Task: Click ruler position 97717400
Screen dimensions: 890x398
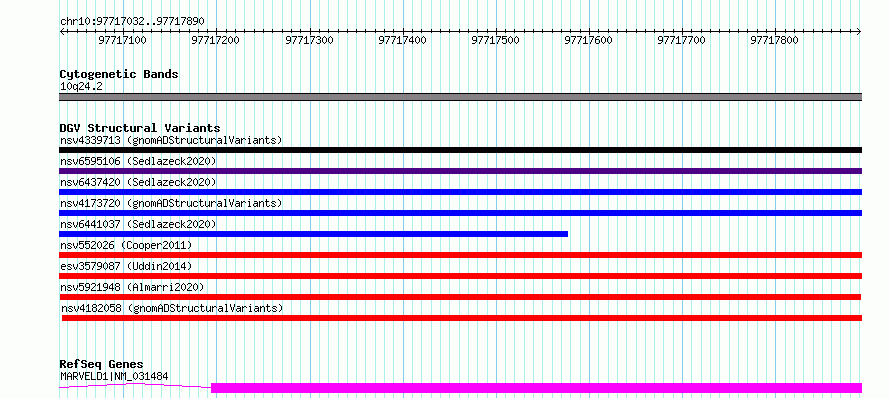Action: [402, 40]
